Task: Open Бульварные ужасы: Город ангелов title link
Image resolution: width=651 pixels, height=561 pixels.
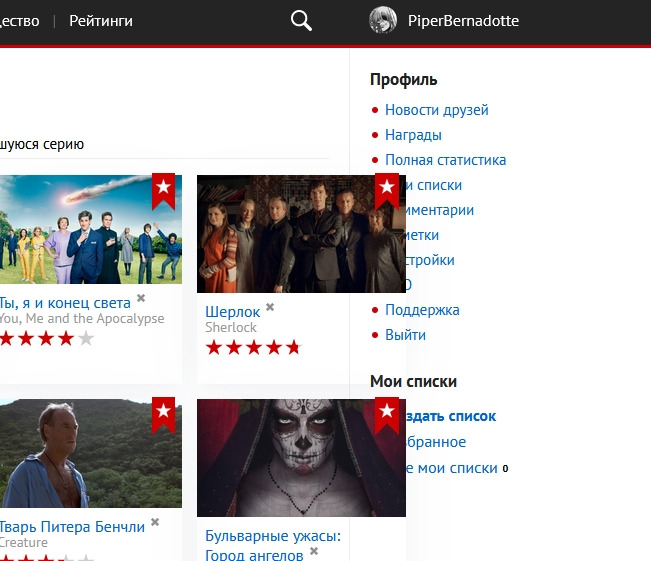Action: [273, 545]
